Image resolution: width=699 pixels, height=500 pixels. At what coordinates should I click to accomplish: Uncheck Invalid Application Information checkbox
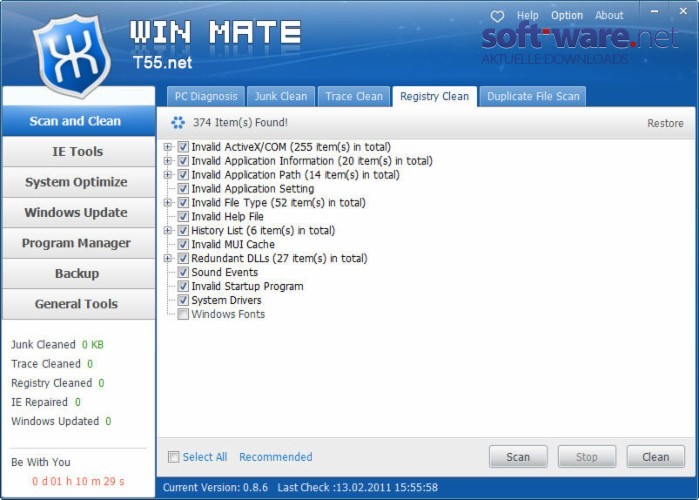pyautogui.click(x=183, y=160)
